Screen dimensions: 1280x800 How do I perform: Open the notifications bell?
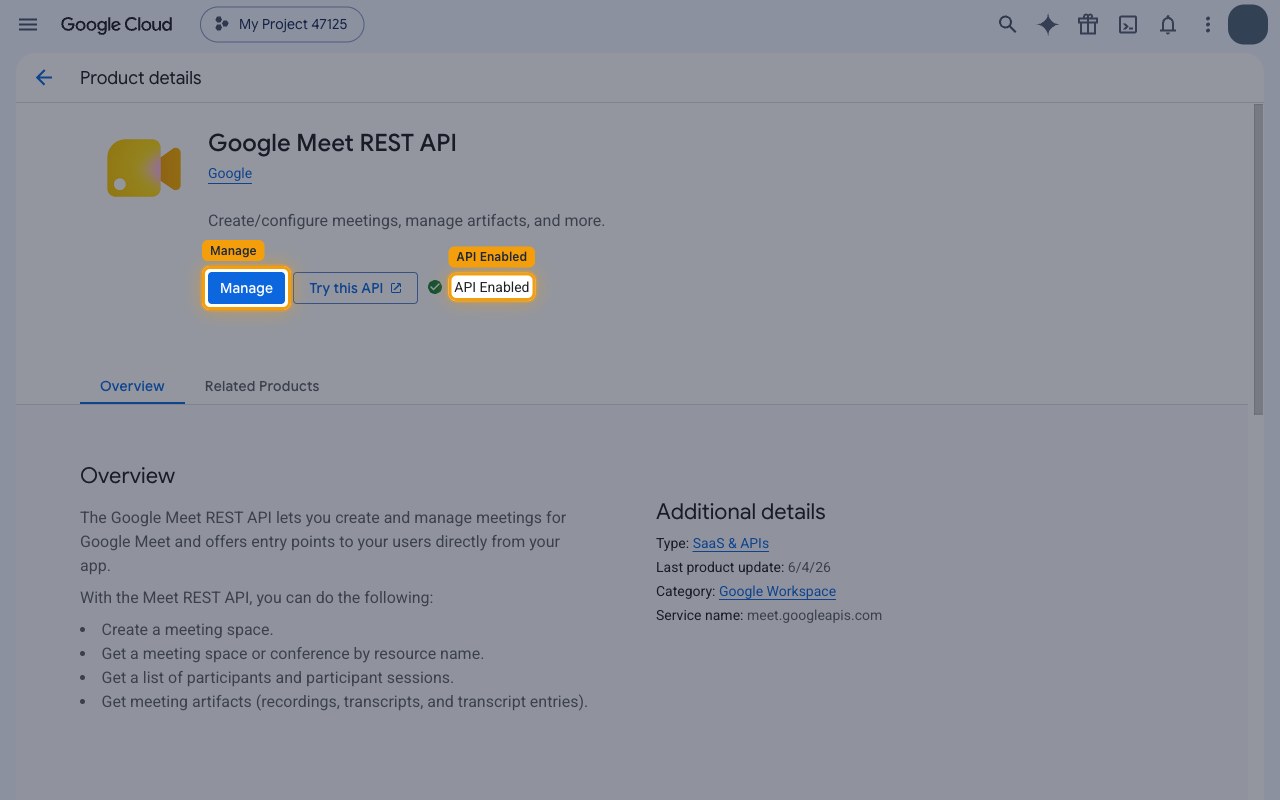point(1168,25)
